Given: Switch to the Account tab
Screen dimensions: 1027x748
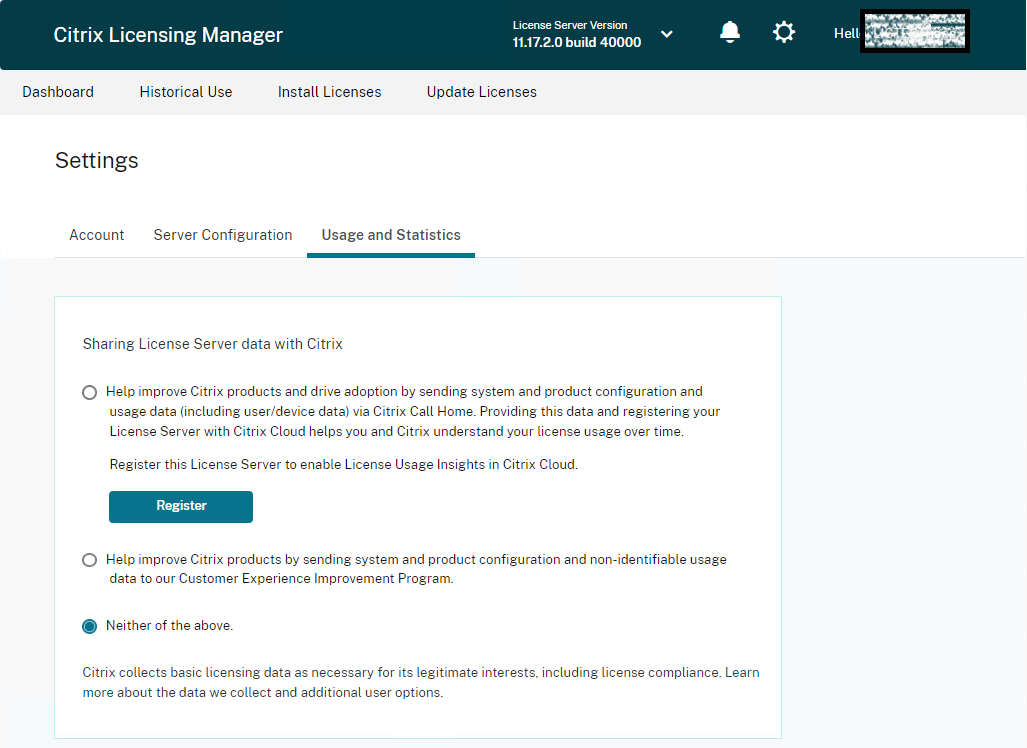Looking at the screenshot, I should pyautogui.click(x=97, y=235).
